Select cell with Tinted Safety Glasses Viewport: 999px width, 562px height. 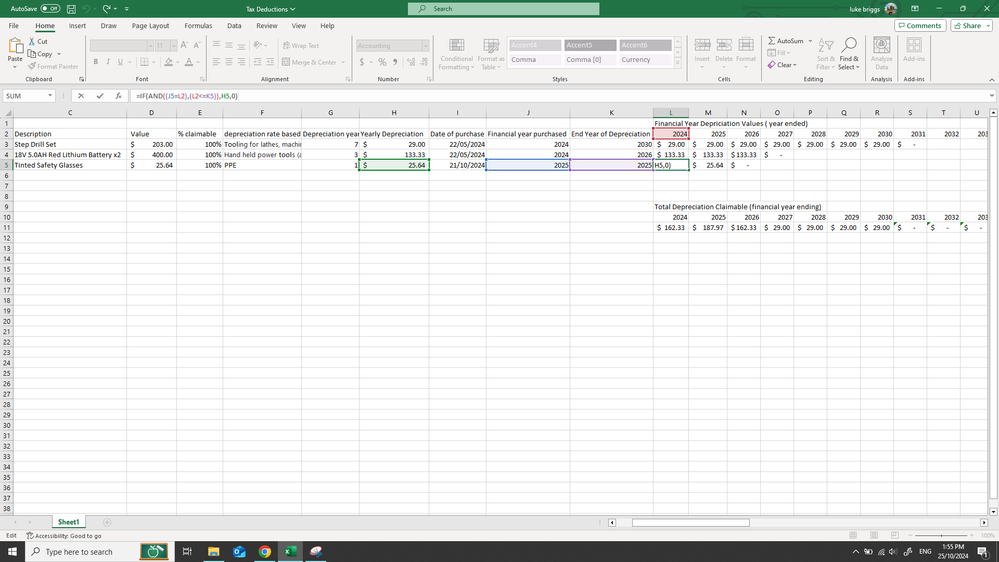[70, 165]
